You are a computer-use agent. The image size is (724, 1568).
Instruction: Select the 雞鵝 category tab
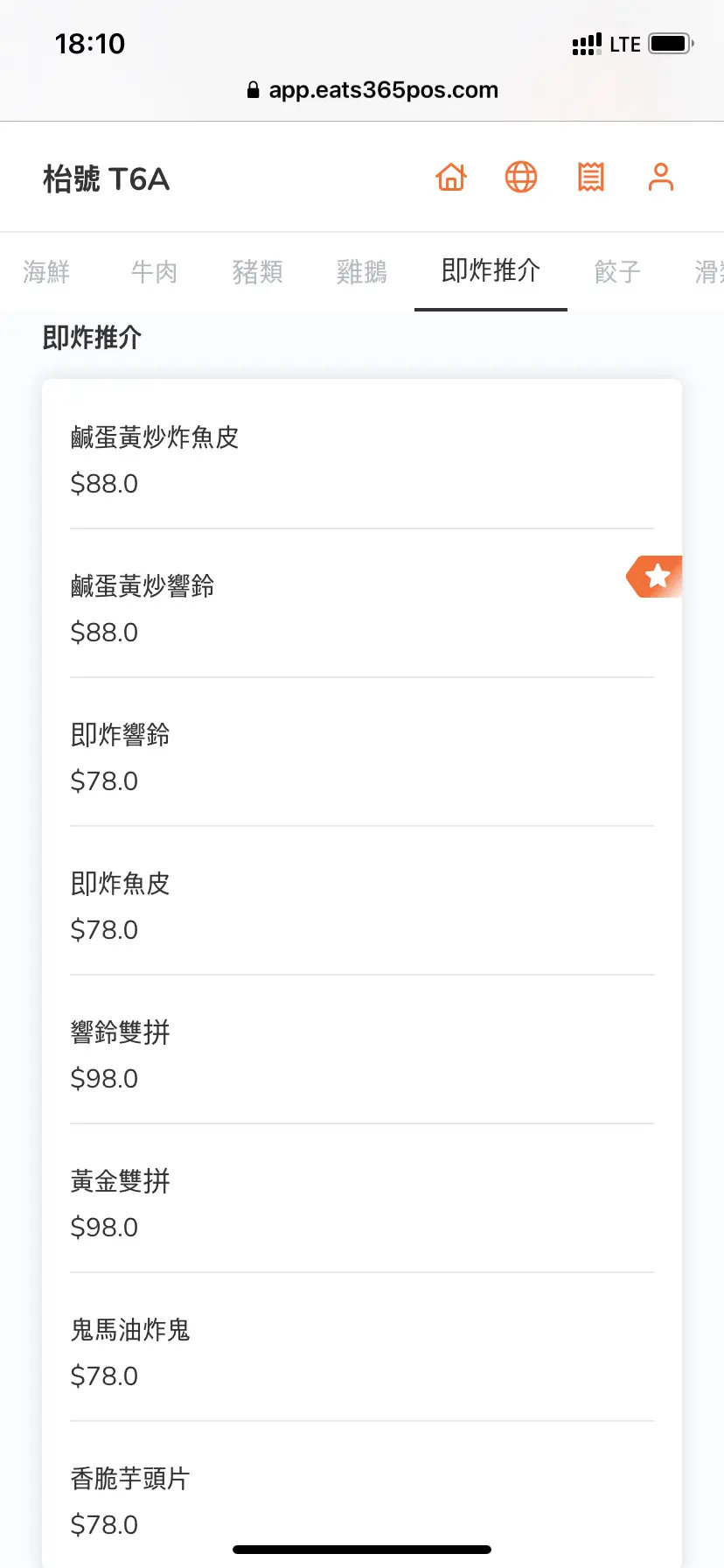coord(362,272)
